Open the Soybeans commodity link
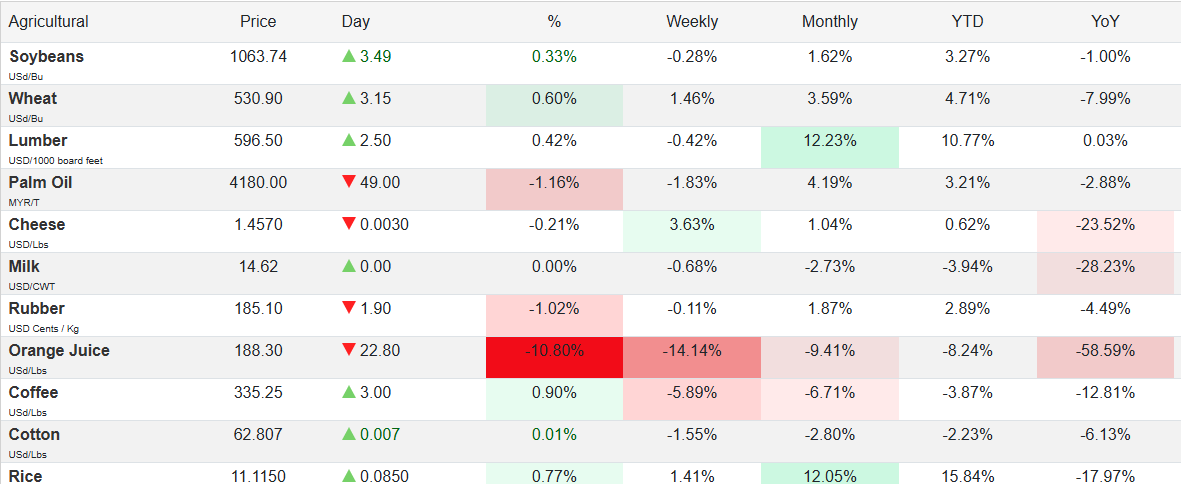This screenshot has width=1181, height=484. pos(46,57)
